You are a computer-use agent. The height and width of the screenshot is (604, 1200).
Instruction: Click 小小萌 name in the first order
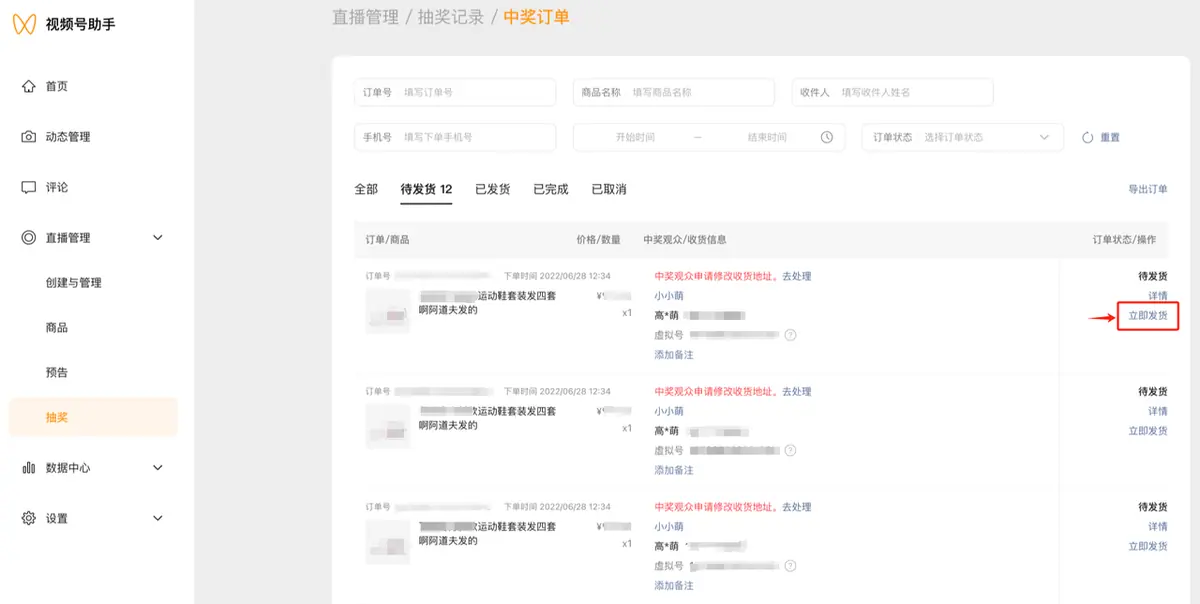point(669,296)
